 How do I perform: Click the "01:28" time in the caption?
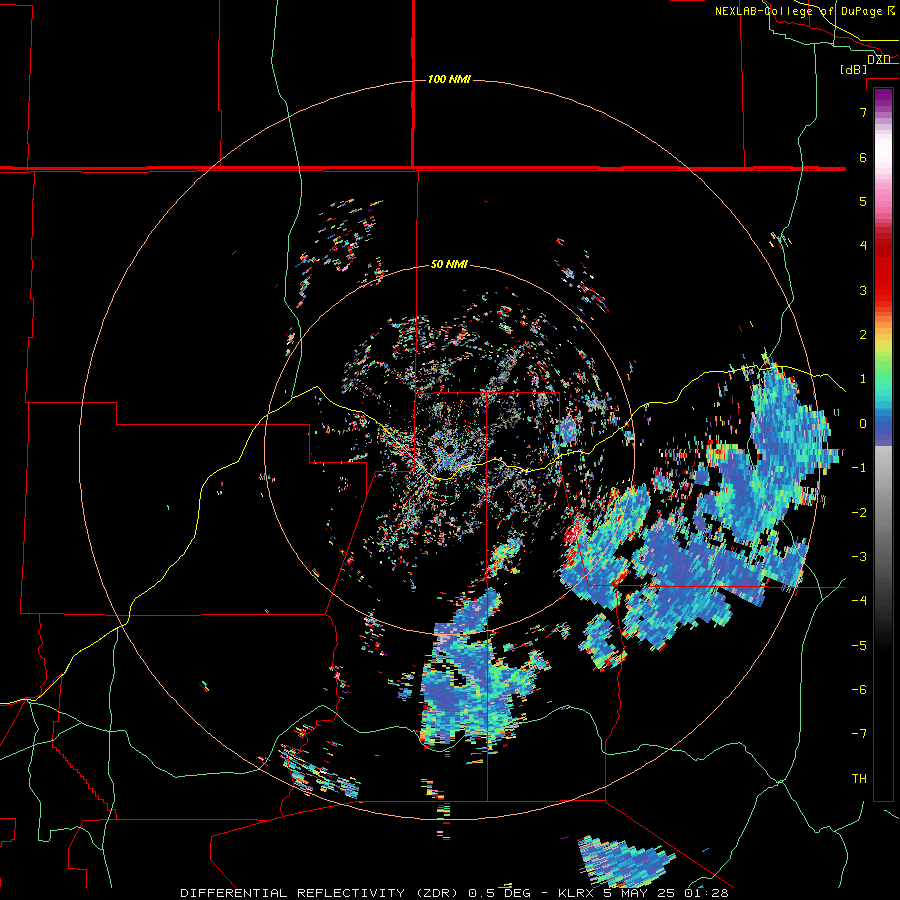tap(706, 893)
